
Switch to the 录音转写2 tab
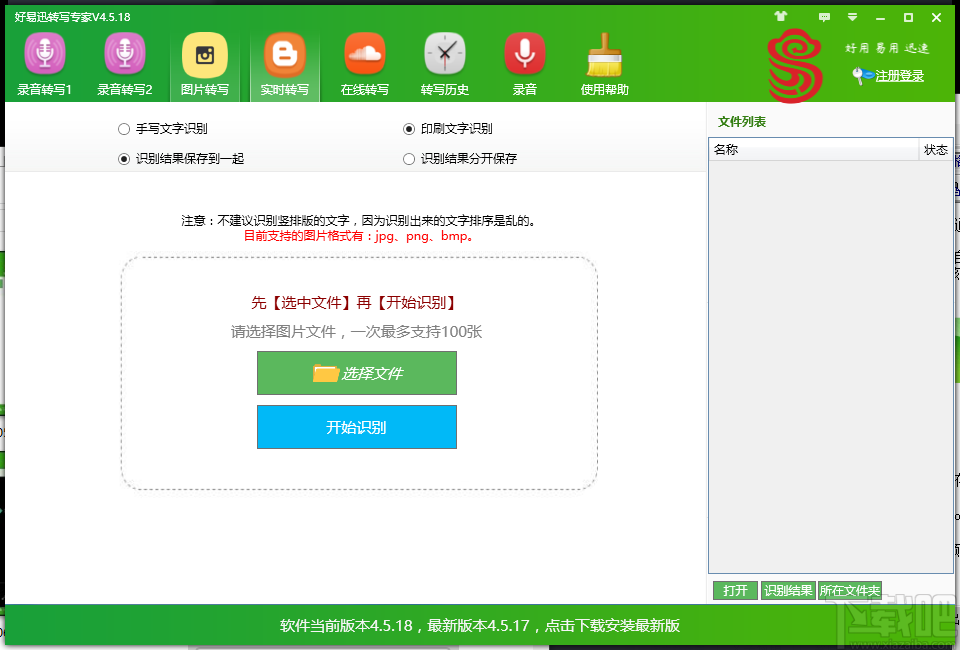(124, 62)
